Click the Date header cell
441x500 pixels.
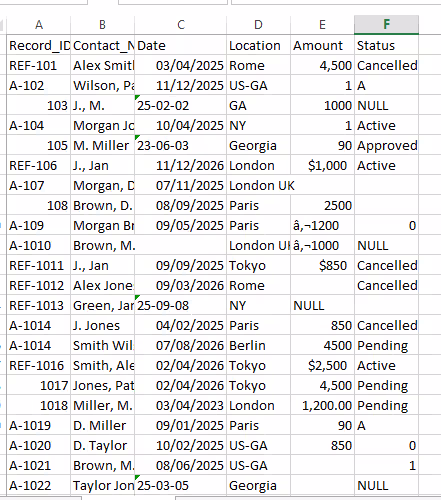pos(181,45)
